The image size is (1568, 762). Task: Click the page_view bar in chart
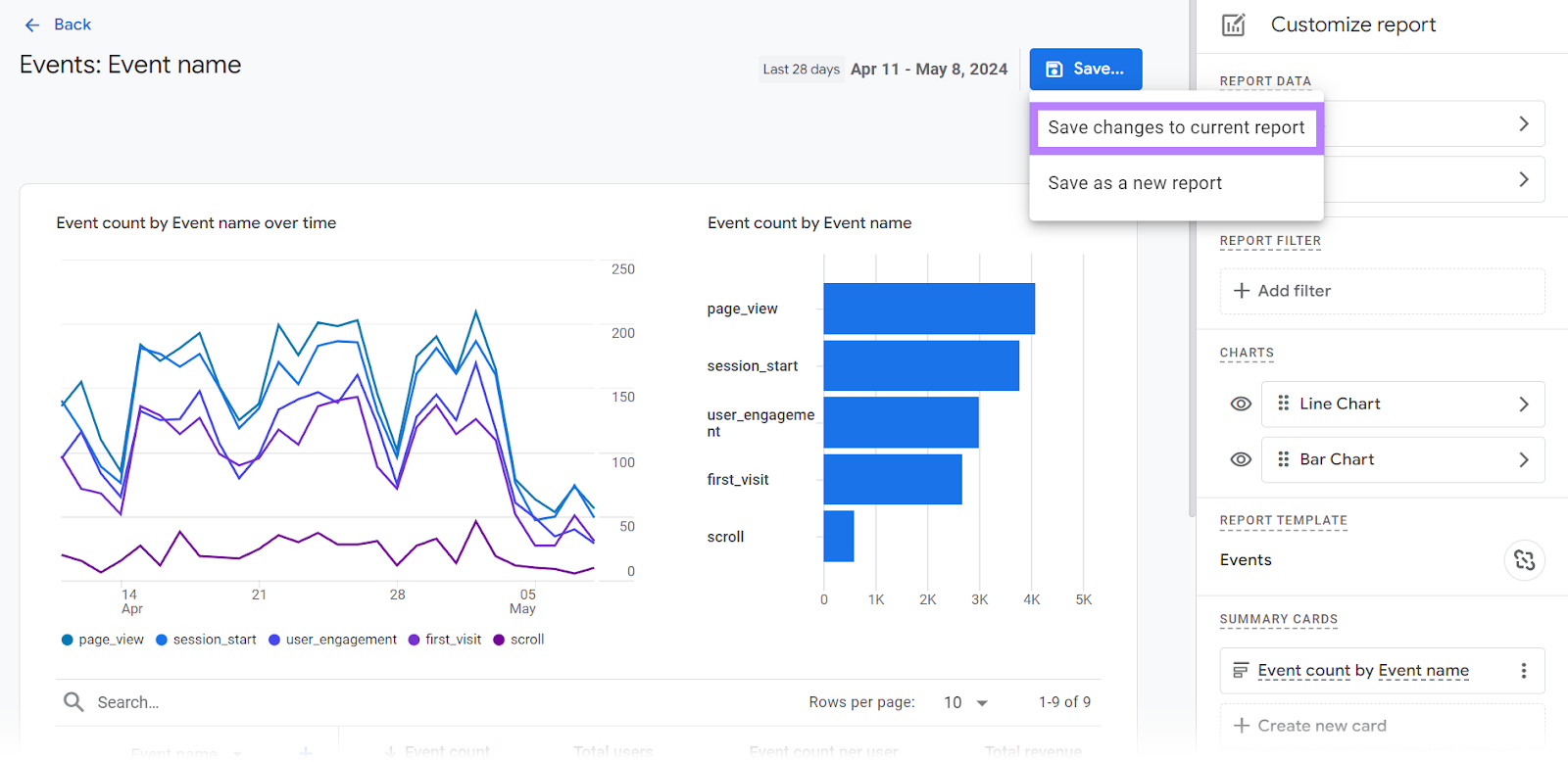pos(928,309)
